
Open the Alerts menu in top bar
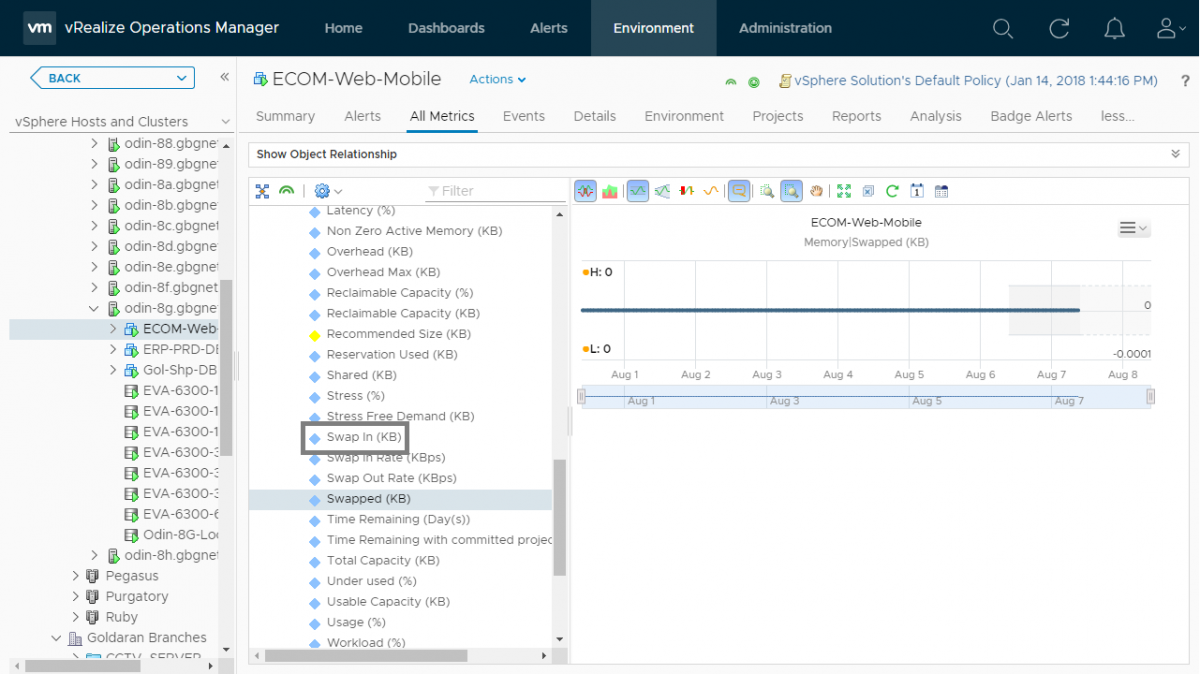click(x=549, y=28)
